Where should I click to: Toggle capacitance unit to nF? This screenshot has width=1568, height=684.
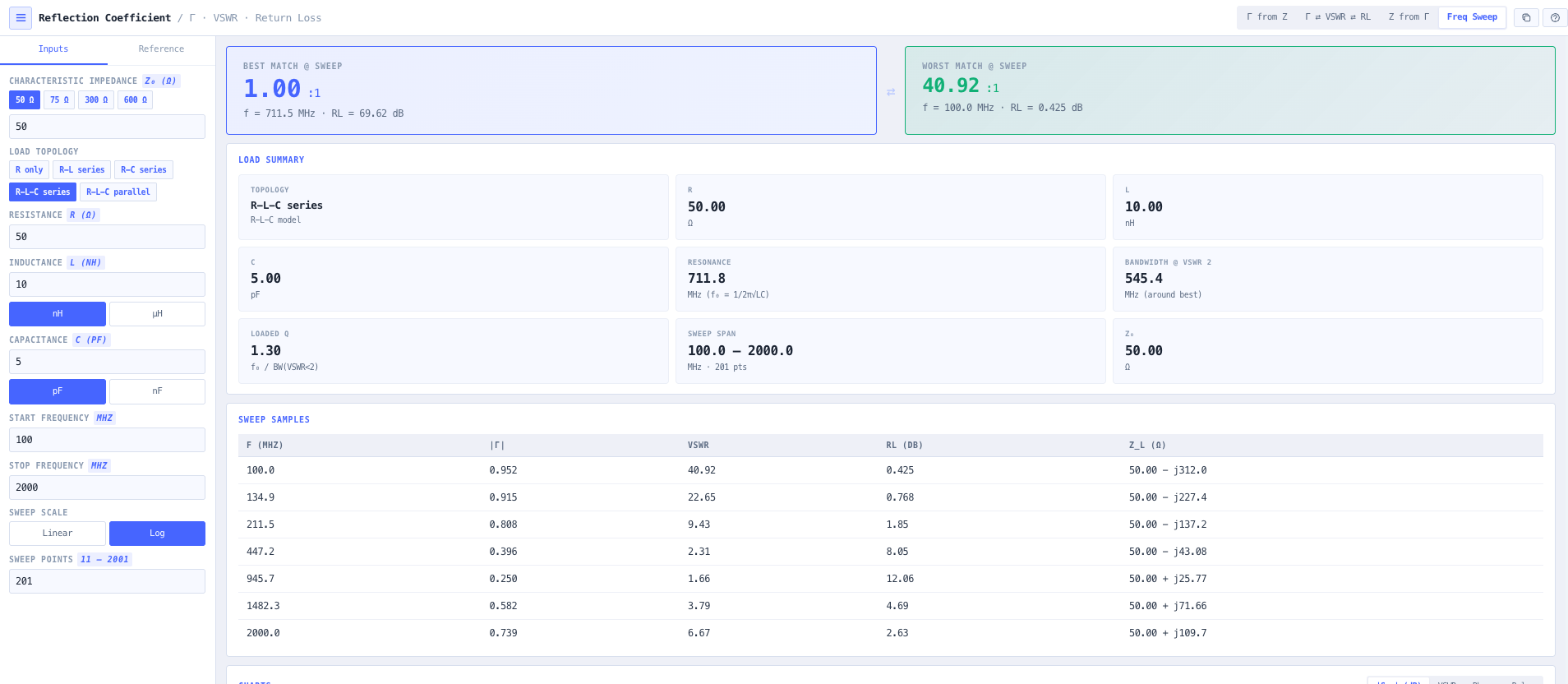(157, 391)
